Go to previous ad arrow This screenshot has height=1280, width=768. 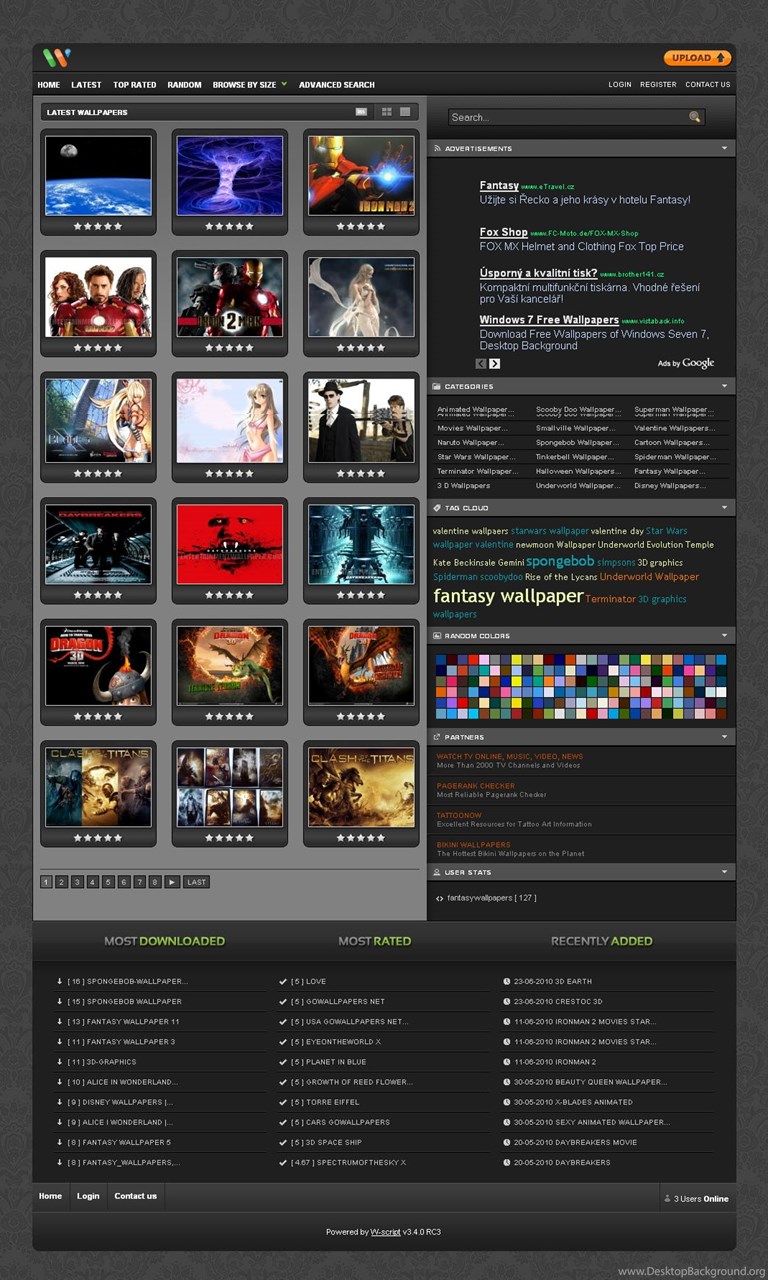coord(481,363)
